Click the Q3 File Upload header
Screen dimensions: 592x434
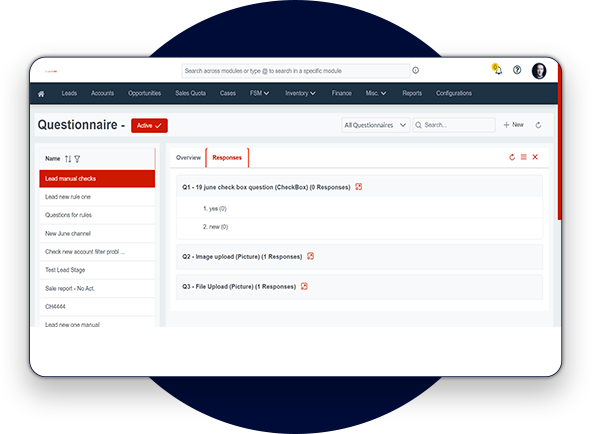359,287
